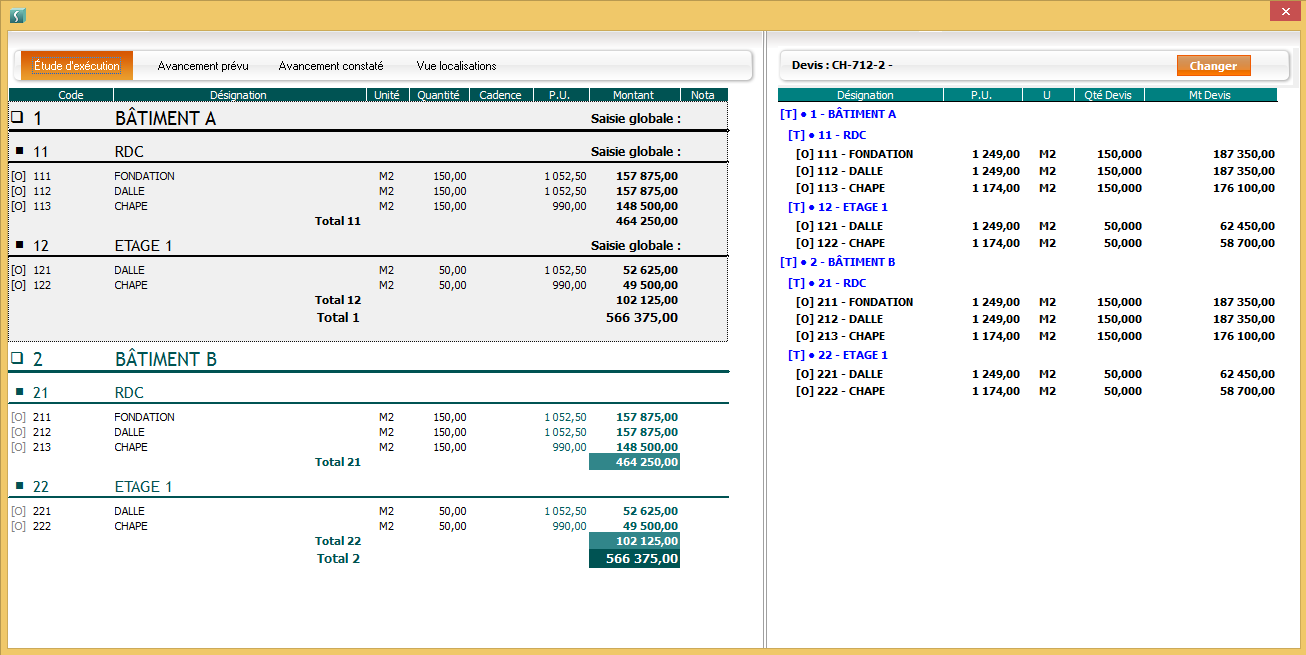Viewport: 1306px width, 655px height.
Task: Collapse subsection 22 ETAGE 1 using its square marker
Action: pyautogui.click(x=19, y=486)
